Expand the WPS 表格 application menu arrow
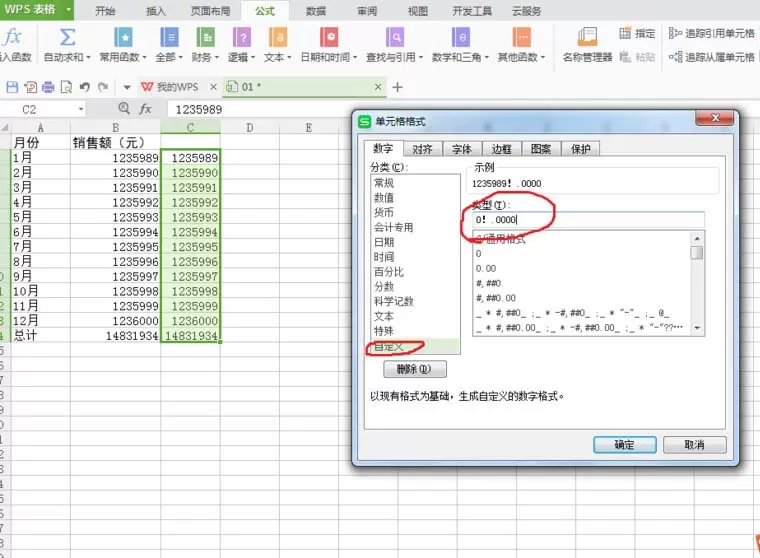 click(x=68, y=9)
